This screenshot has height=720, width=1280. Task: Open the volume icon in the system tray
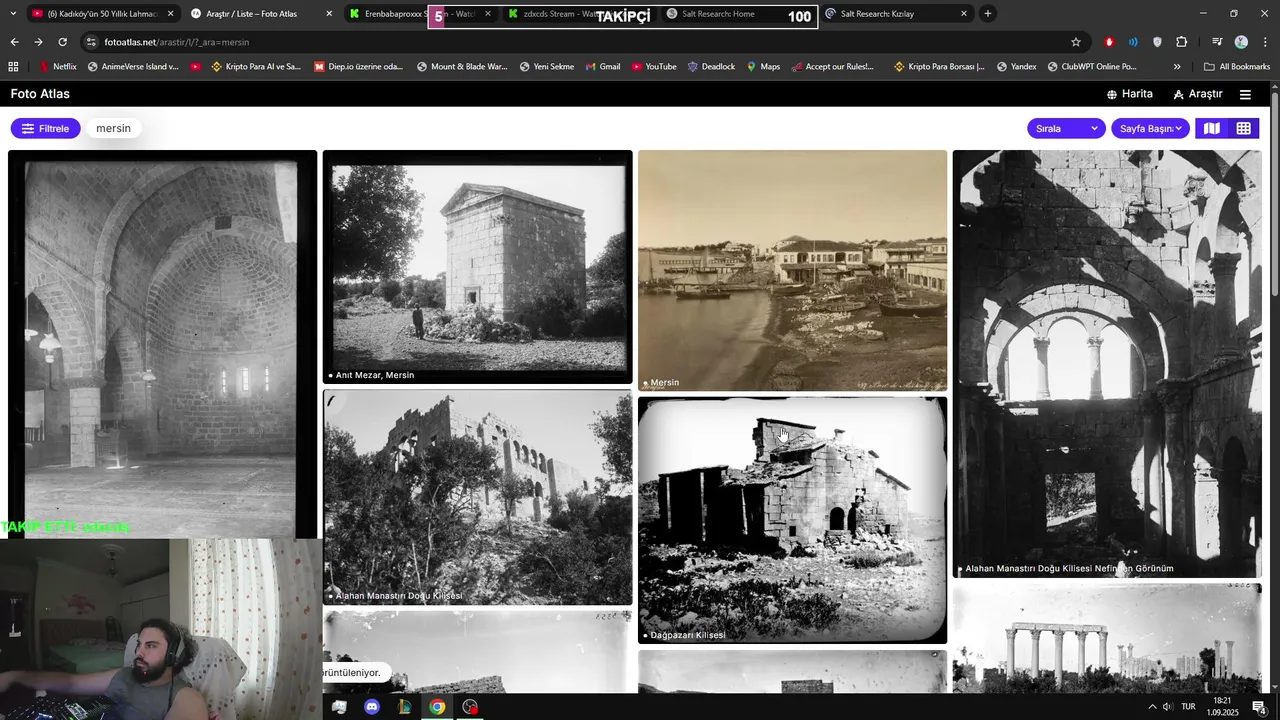point(1168,707)
